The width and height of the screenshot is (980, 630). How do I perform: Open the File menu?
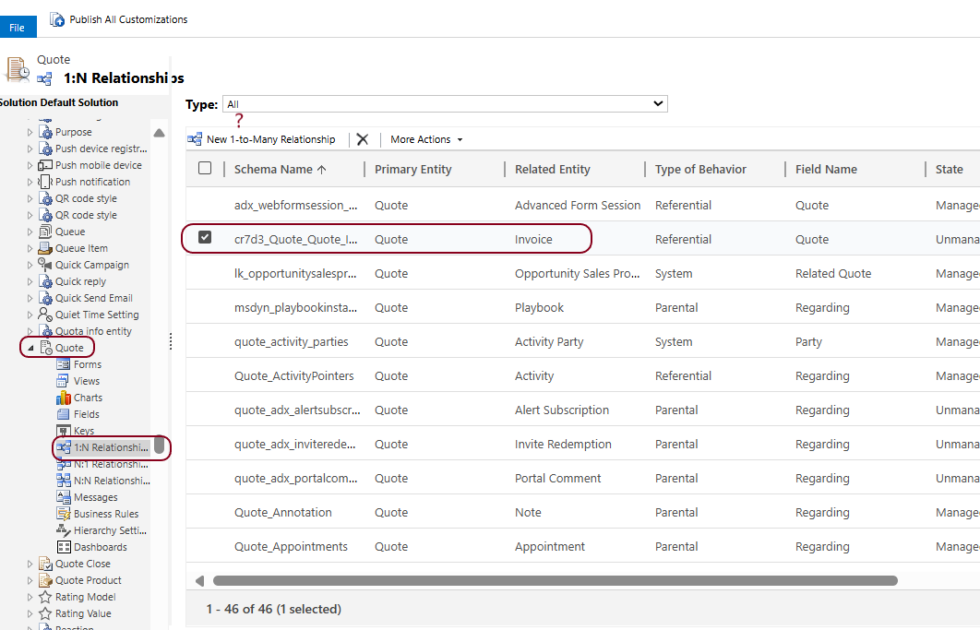coord(16,26)
